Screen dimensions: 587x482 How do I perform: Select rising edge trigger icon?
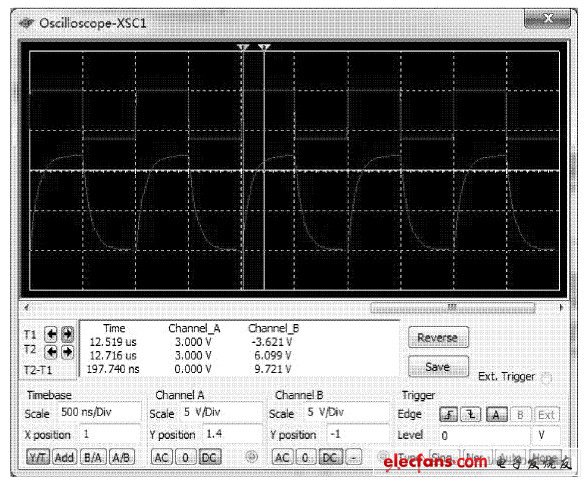pos(448,414)
